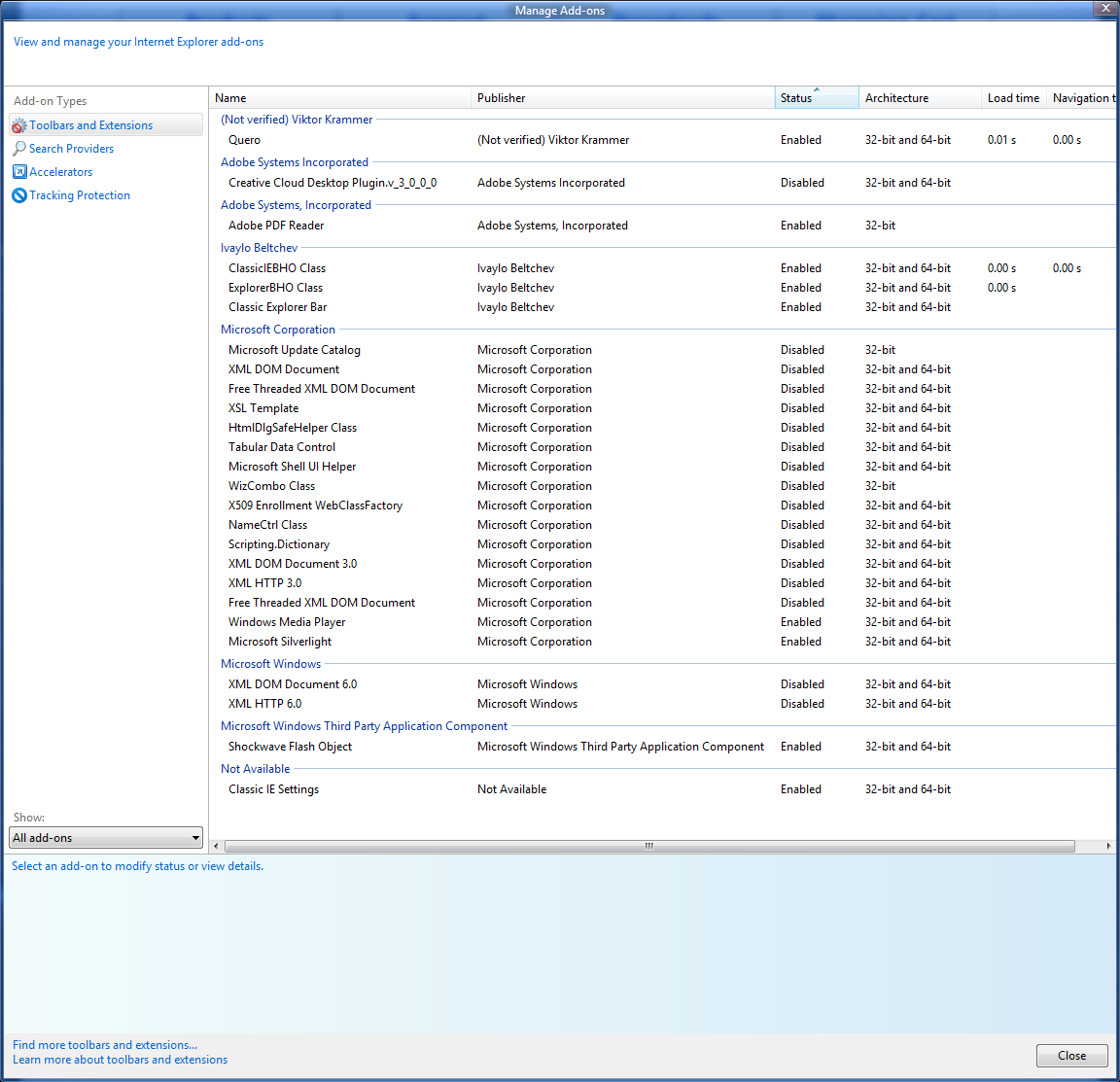Select the Adobe PDF Reader add-on
Viewport: 1120px width, 1082px height.
[276, 226]
